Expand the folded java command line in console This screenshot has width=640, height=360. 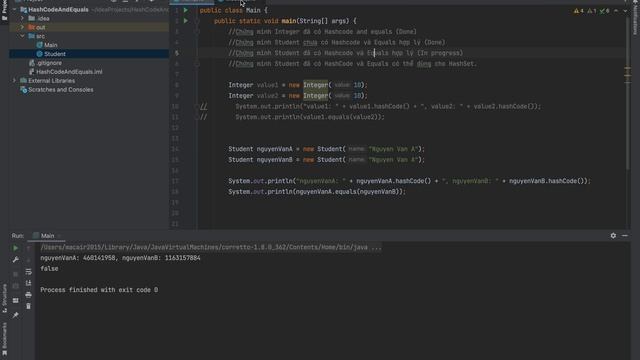(211, 247)
